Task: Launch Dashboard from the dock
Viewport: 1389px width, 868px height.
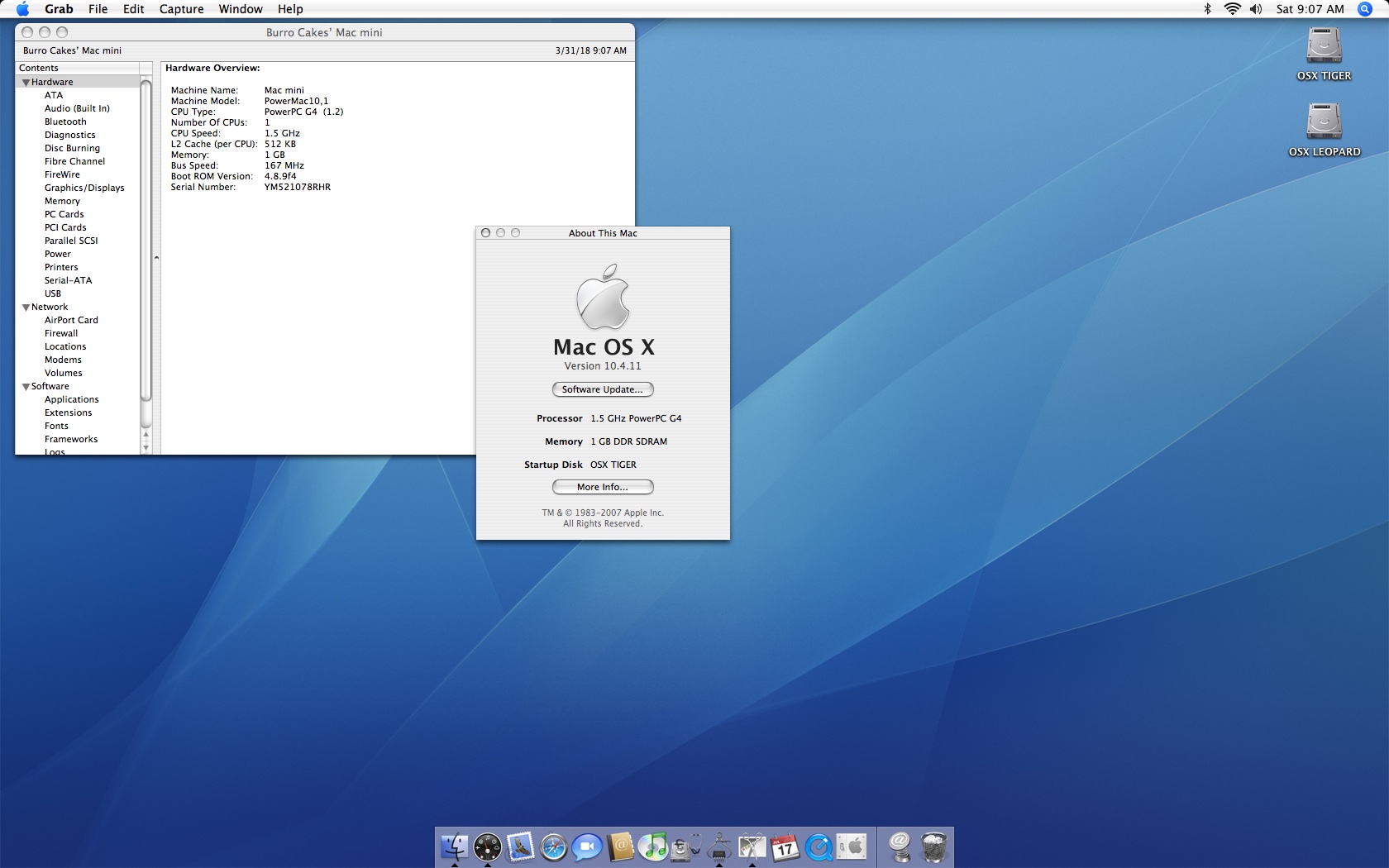Action: point(487,847)
